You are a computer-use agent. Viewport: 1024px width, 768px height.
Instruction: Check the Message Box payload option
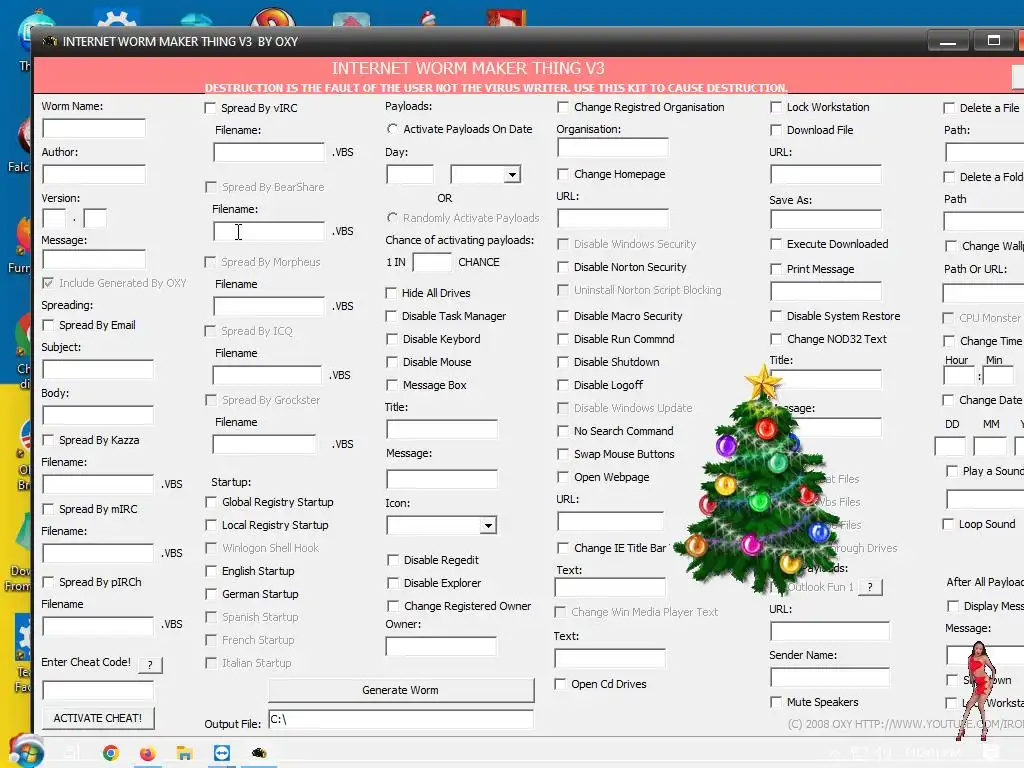(392, 385)
